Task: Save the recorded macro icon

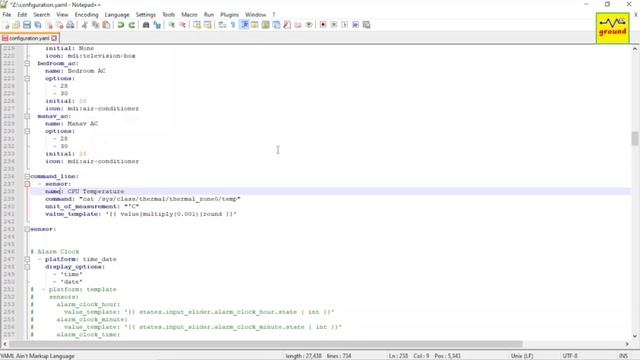Action: click(367, 25)
